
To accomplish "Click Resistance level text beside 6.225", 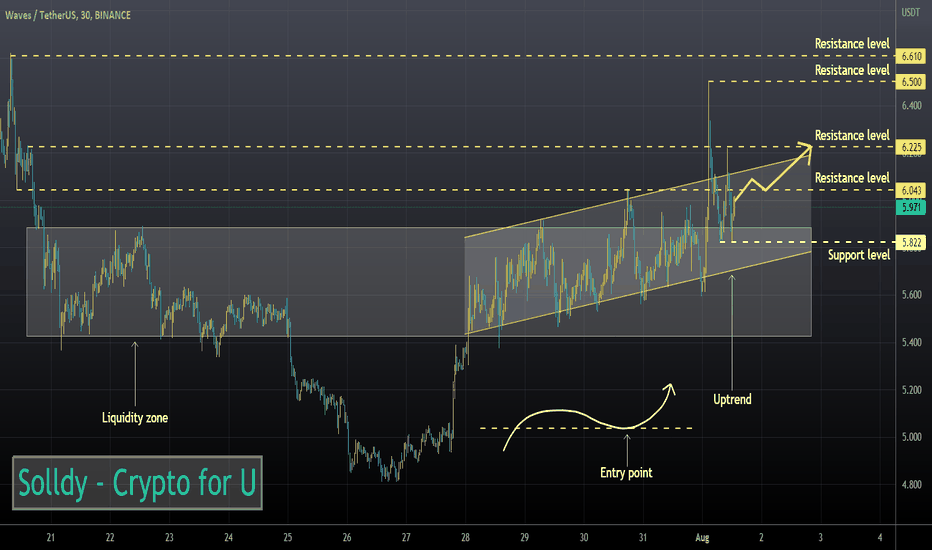I will click(852, 136).
